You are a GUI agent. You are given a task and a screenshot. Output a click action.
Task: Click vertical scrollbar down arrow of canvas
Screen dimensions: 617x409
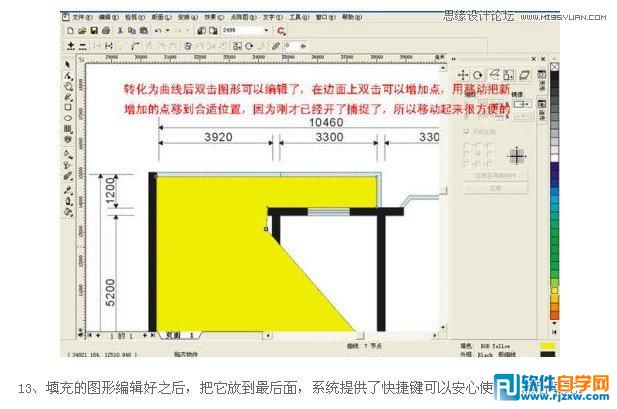click(443, 328)
